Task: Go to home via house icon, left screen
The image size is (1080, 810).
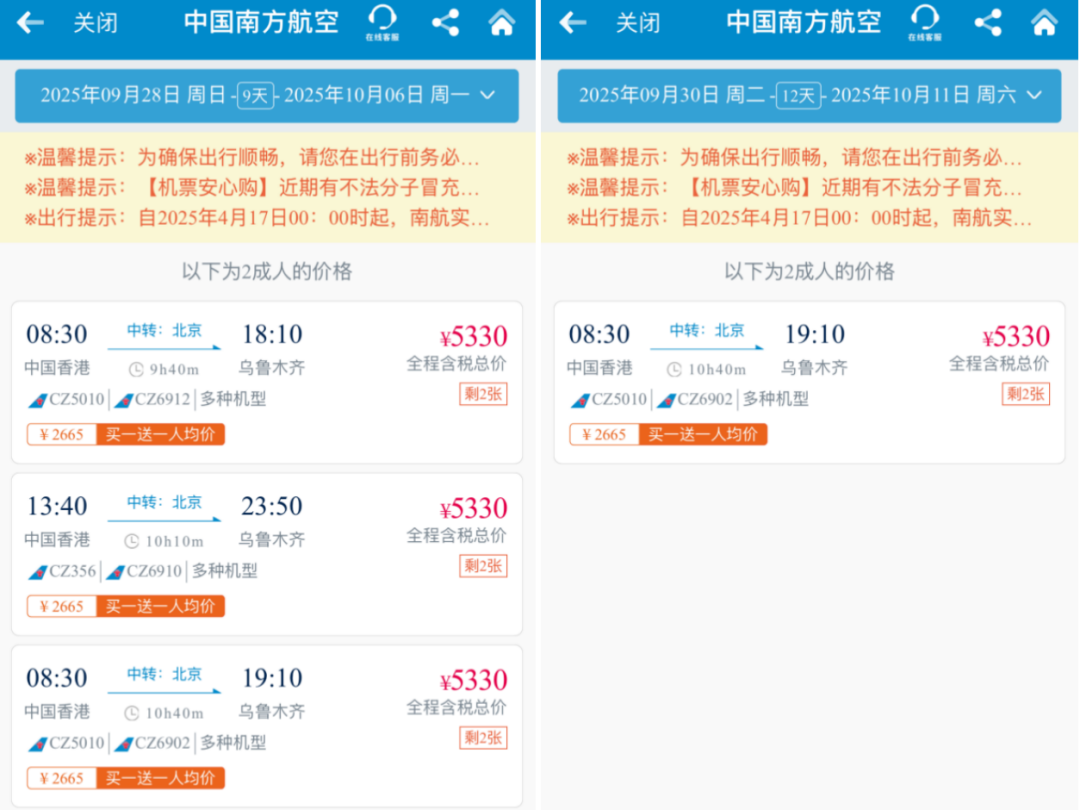Action: pos(501,22)
